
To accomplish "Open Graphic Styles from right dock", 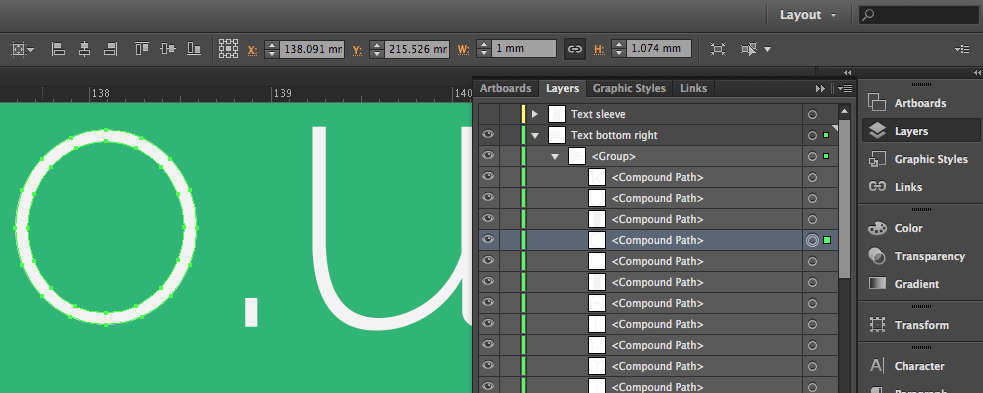I will (x=919, y=159).
